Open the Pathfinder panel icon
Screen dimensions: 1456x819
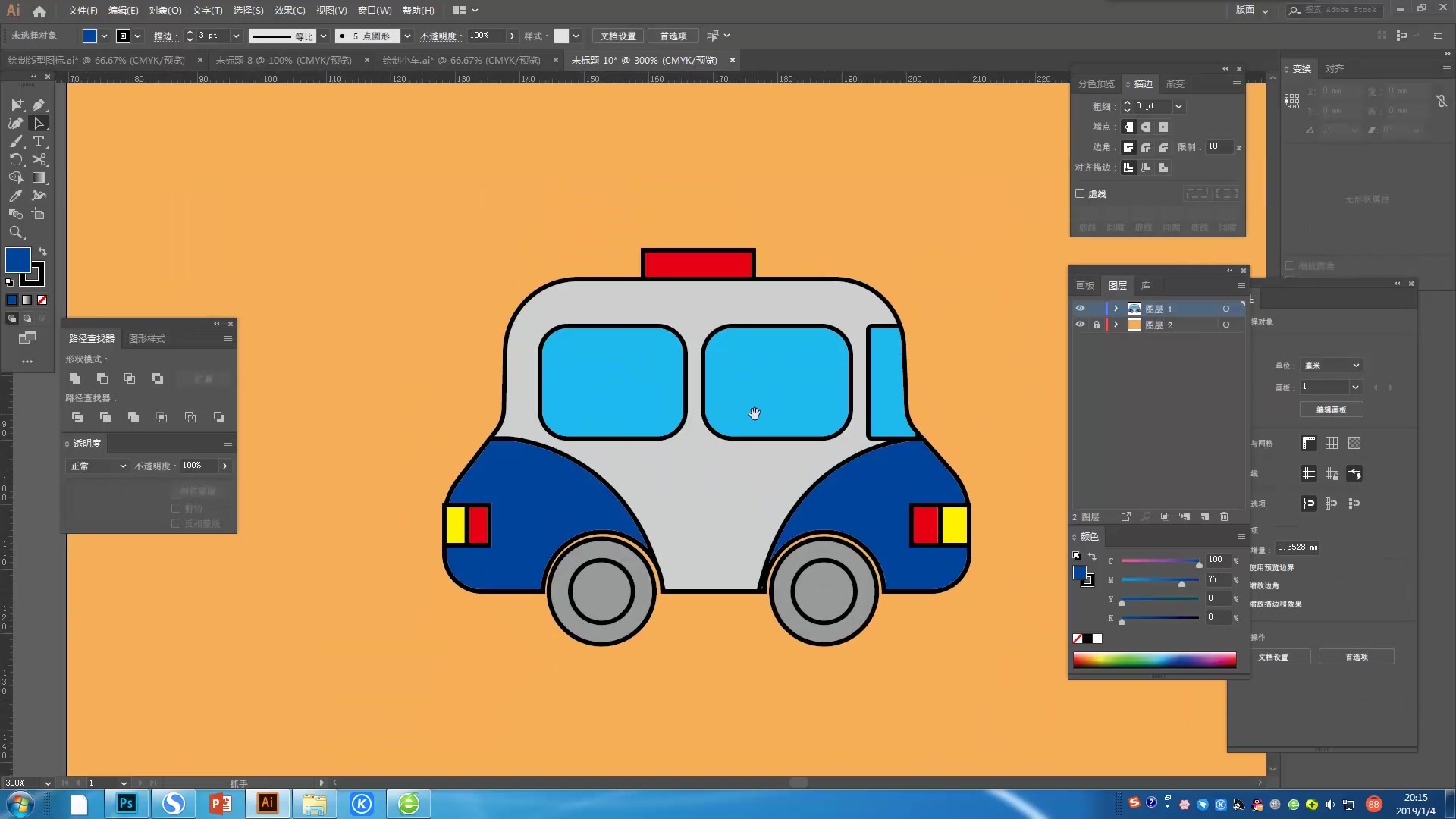pyautogui.click(x=91, y=338)
